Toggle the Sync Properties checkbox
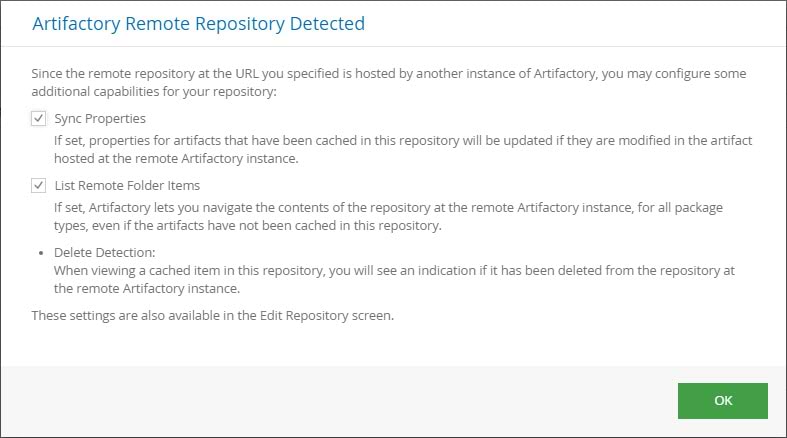Screen dimensions: 787x438 coord(39,119)
